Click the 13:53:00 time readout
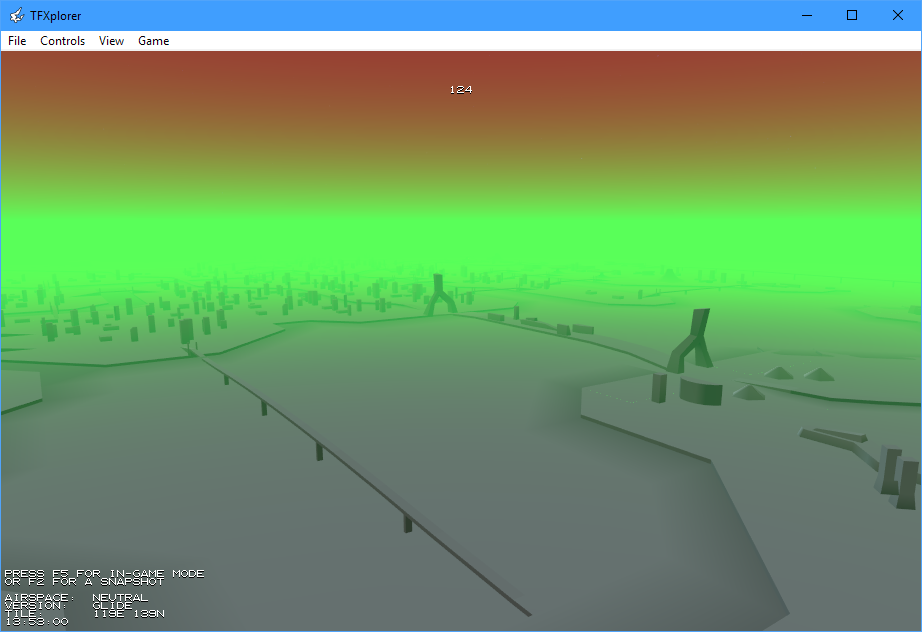This screenshot has height=632, width=922. point(37,622)
